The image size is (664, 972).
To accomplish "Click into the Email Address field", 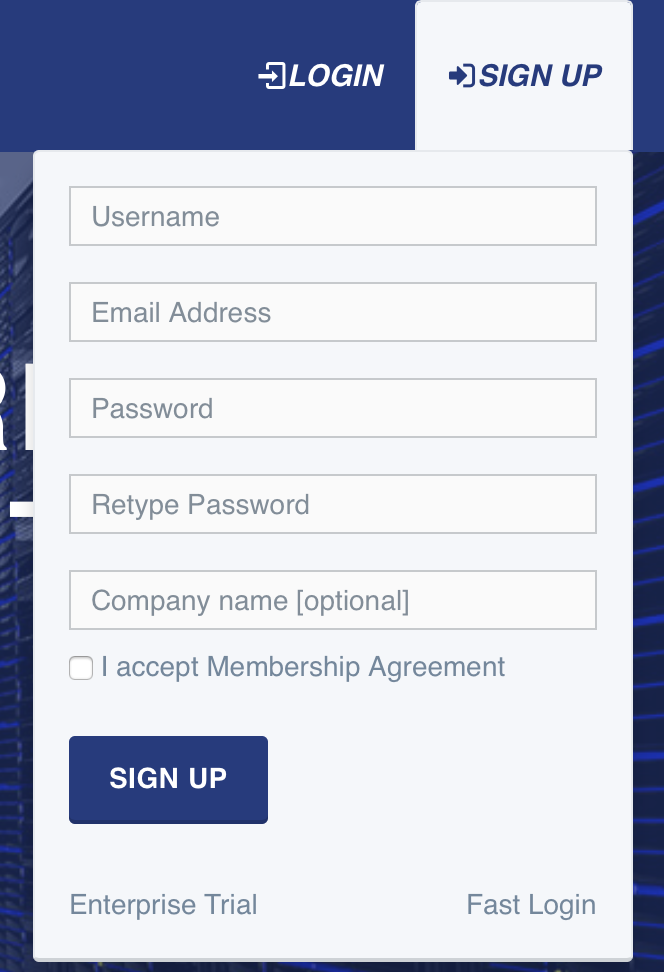I will (332, 312).
